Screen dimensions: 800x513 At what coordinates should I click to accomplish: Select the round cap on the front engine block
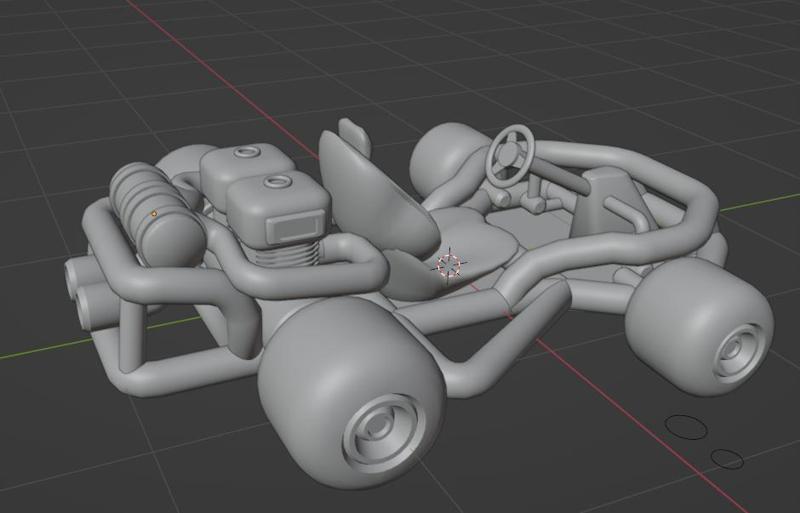pyautogui.click(x=278, y=181)
